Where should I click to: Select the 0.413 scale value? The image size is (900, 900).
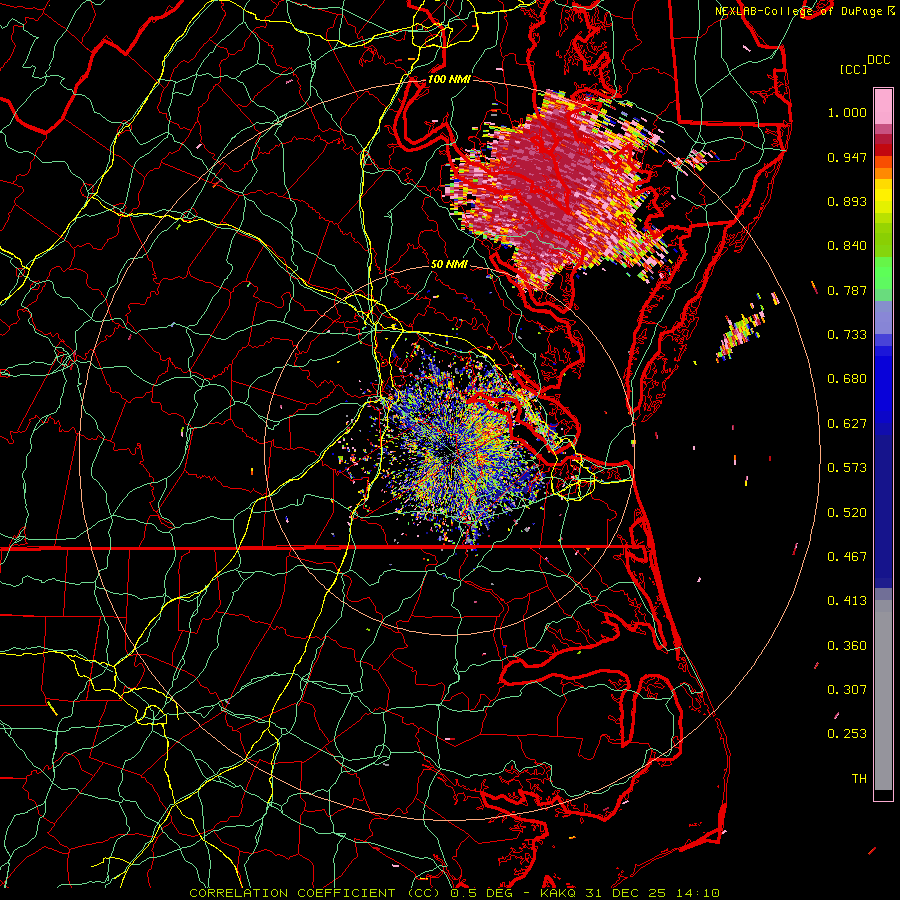pos(847,601)
